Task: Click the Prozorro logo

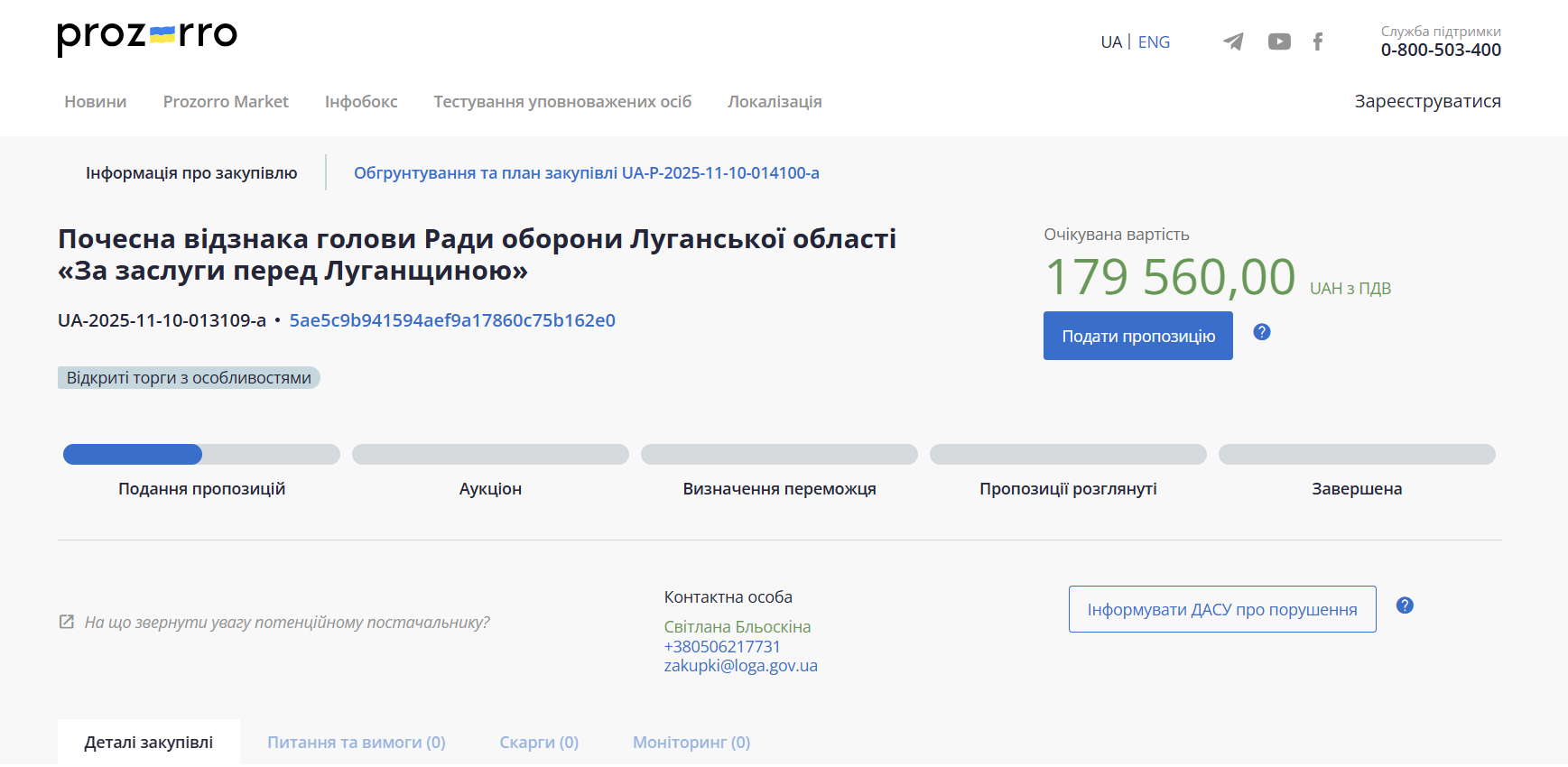Action: [x=147, y=37]
